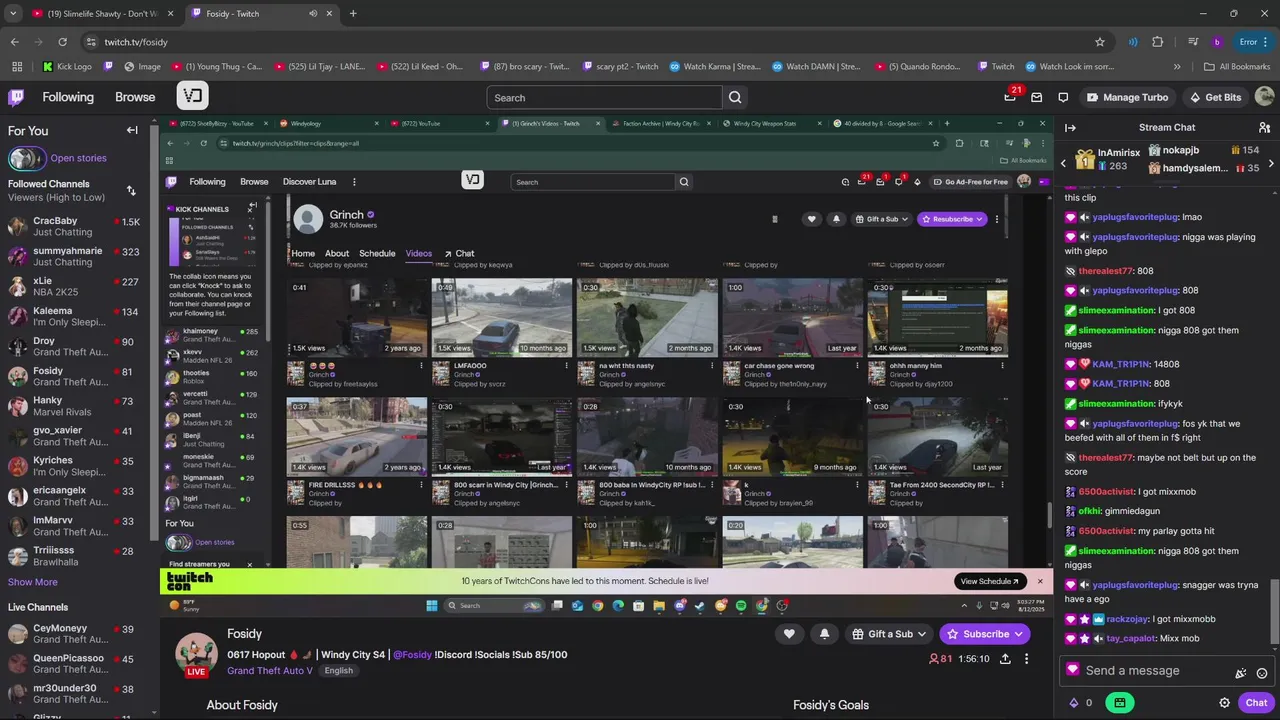Open Gift a Sub dropdown

pyautogui.click(x=889, y=634)
